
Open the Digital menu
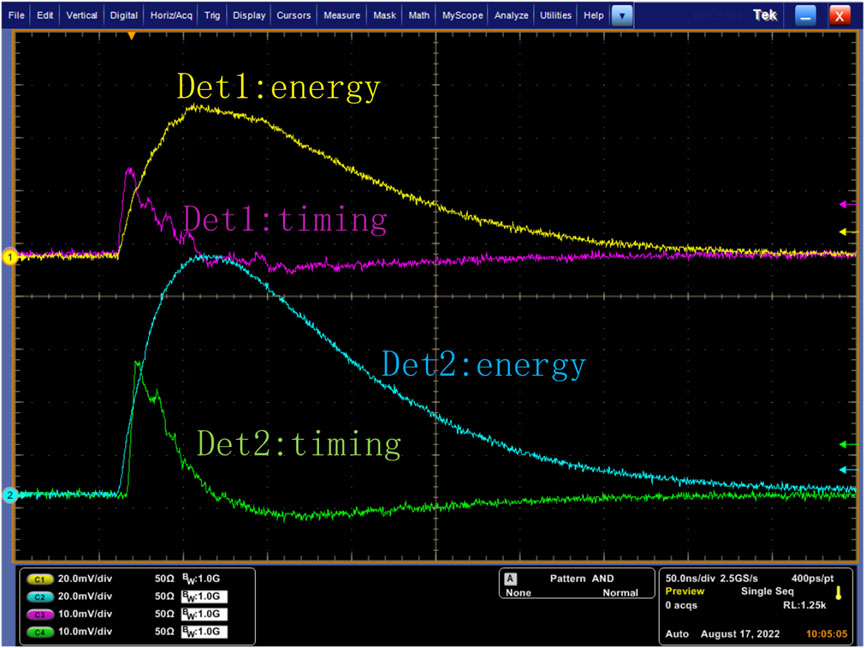tap(124, 15)
